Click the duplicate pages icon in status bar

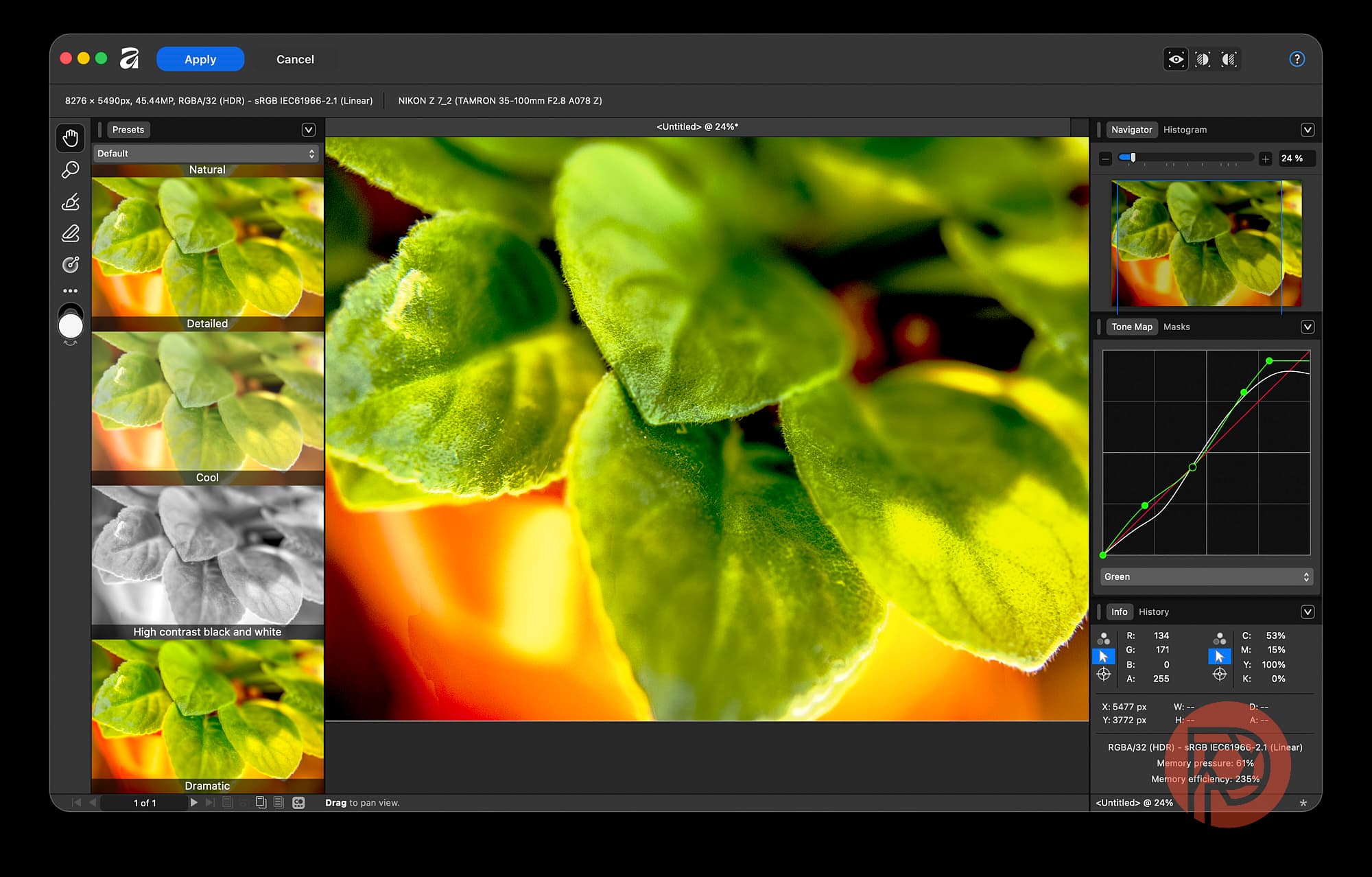pyautogui.click(x=261, y=802)
